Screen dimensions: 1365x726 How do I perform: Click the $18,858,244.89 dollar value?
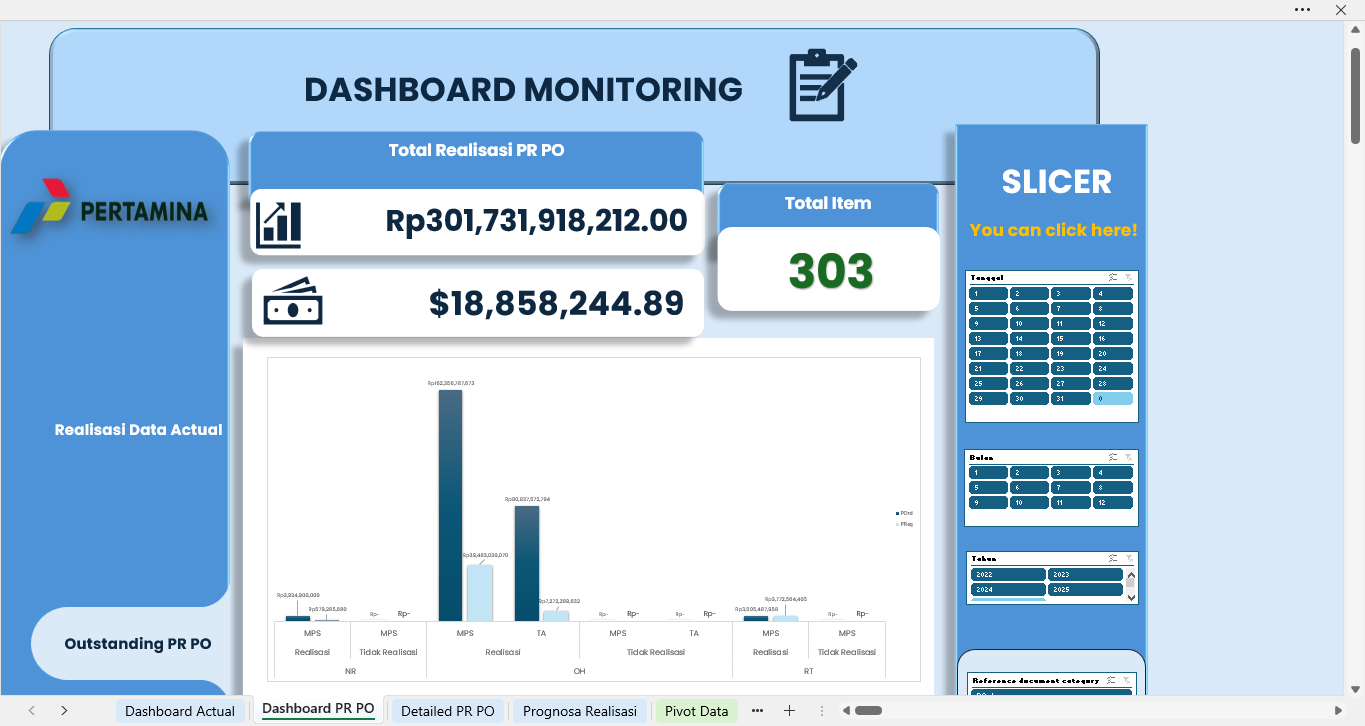(x=556, y=303)
